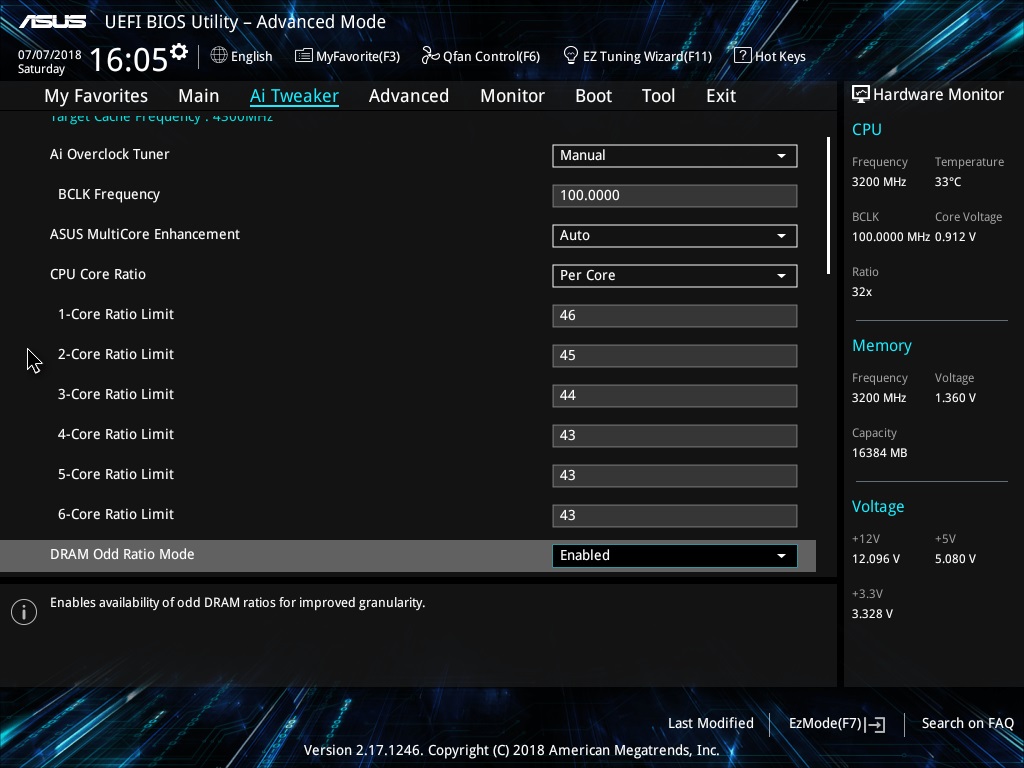Go to the Advanced tab
Screen dimensions: 1024x768
[x=409, y=96]
